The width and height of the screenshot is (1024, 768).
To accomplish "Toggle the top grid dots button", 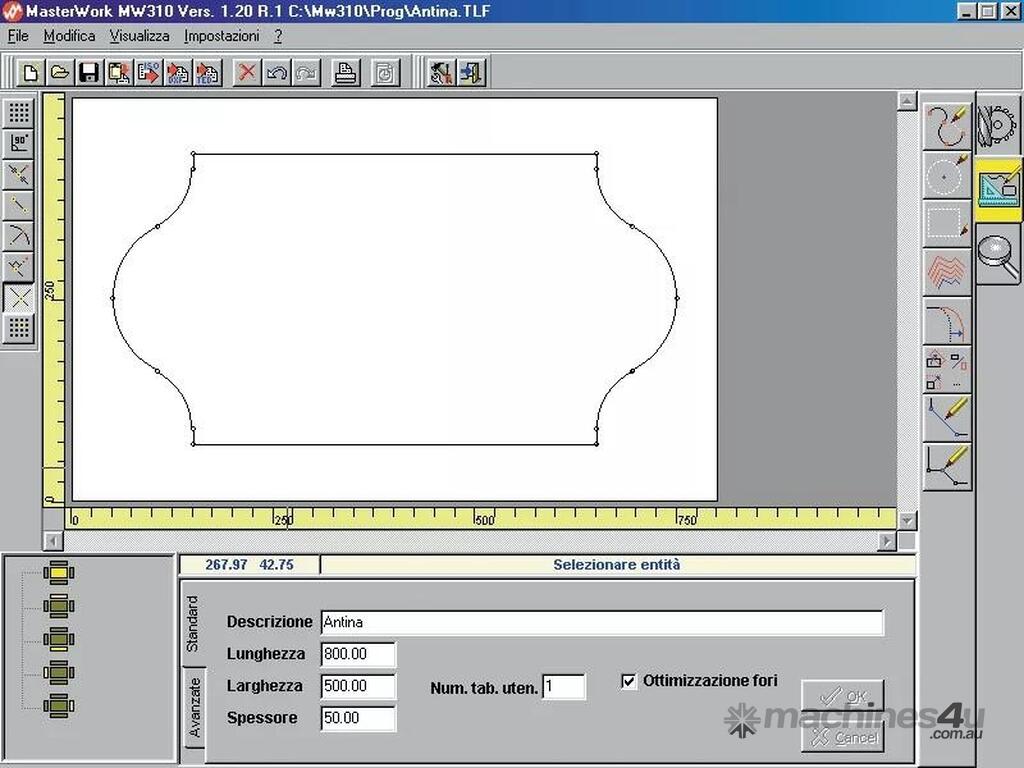I will (x=20, y=113).
